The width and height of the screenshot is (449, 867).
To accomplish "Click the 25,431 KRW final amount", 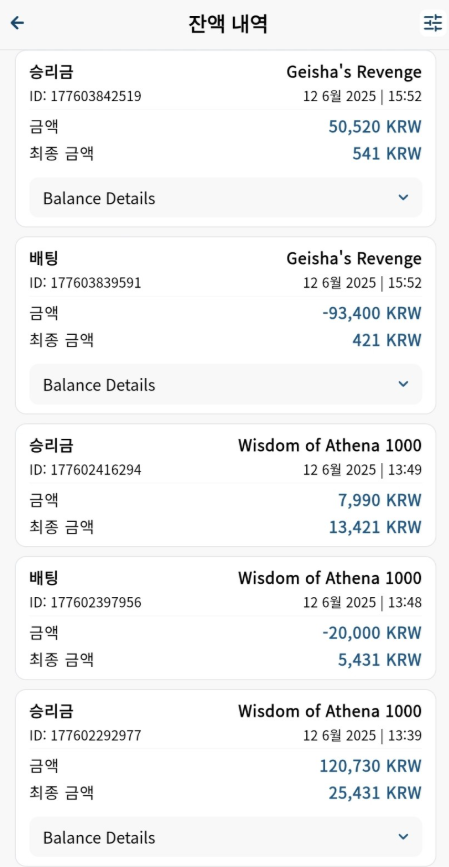I will [375, 793].
